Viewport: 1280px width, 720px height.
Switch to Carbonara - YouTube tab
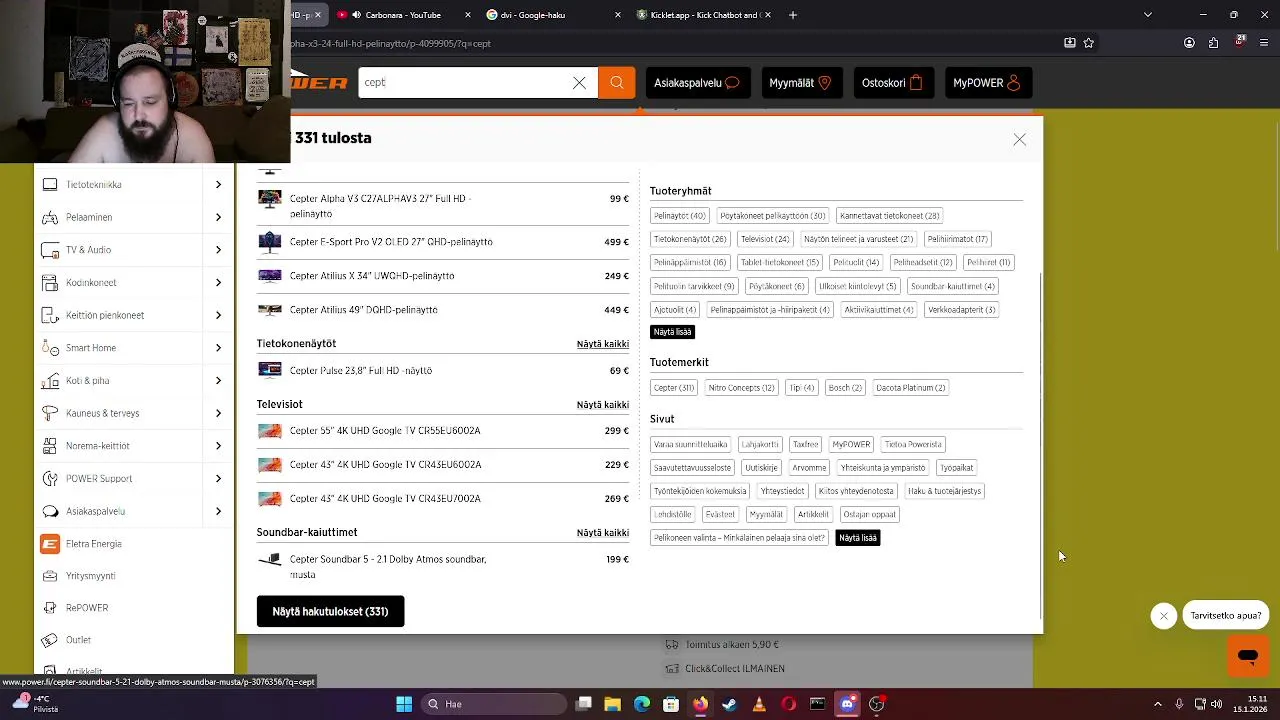[402, 15]
